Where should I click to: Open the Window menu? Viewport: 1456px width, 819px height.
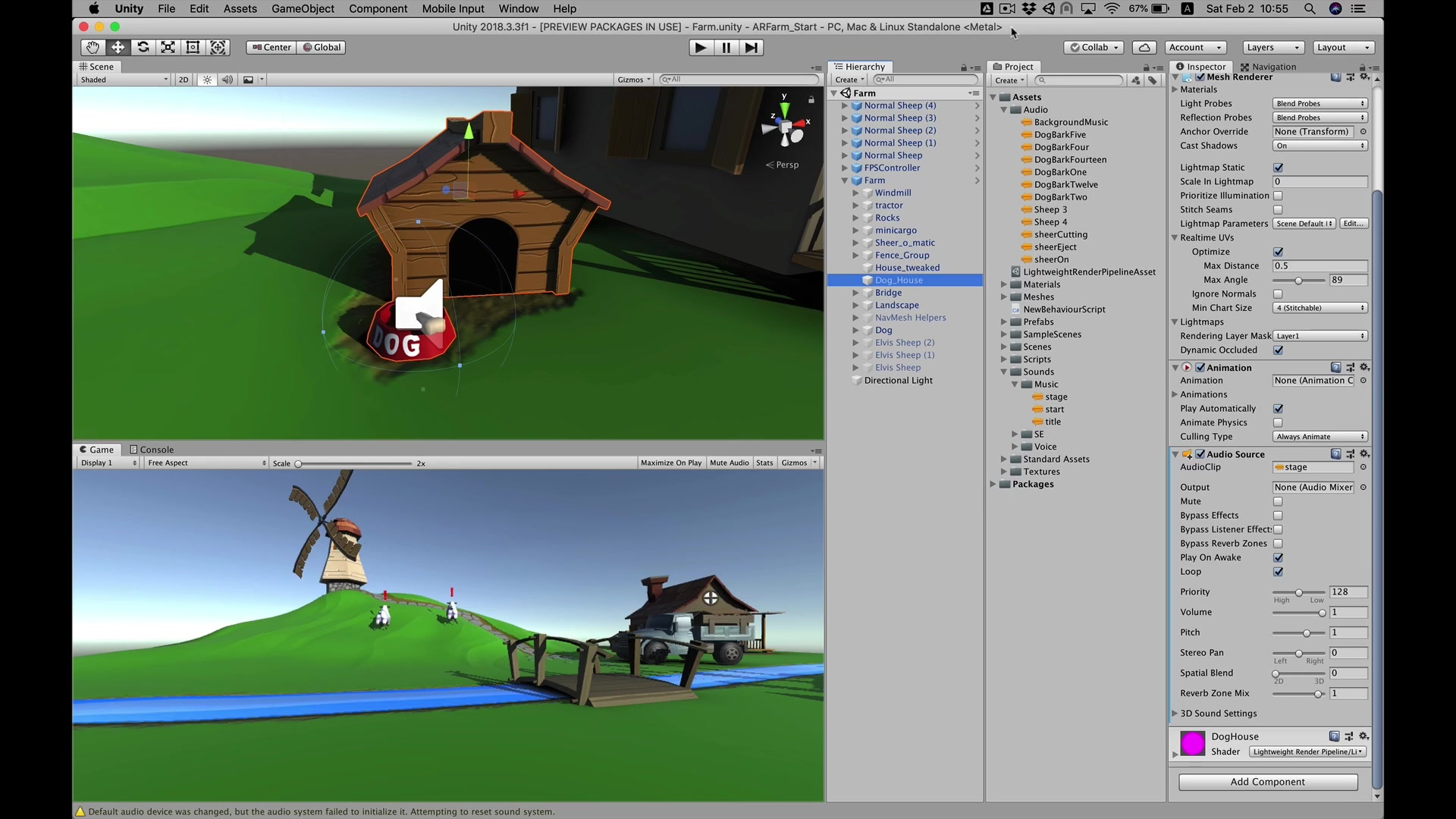pyautogui.click(x=519, y=8)
